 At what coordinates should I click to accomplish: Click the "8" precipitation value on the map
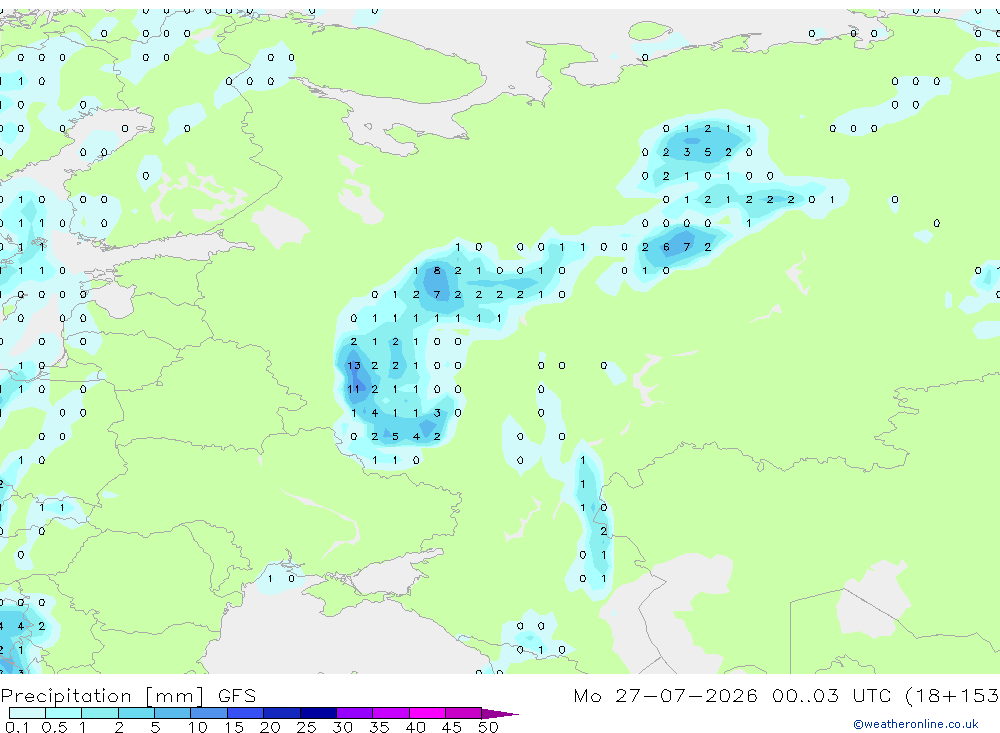click(x=437, y=270)
